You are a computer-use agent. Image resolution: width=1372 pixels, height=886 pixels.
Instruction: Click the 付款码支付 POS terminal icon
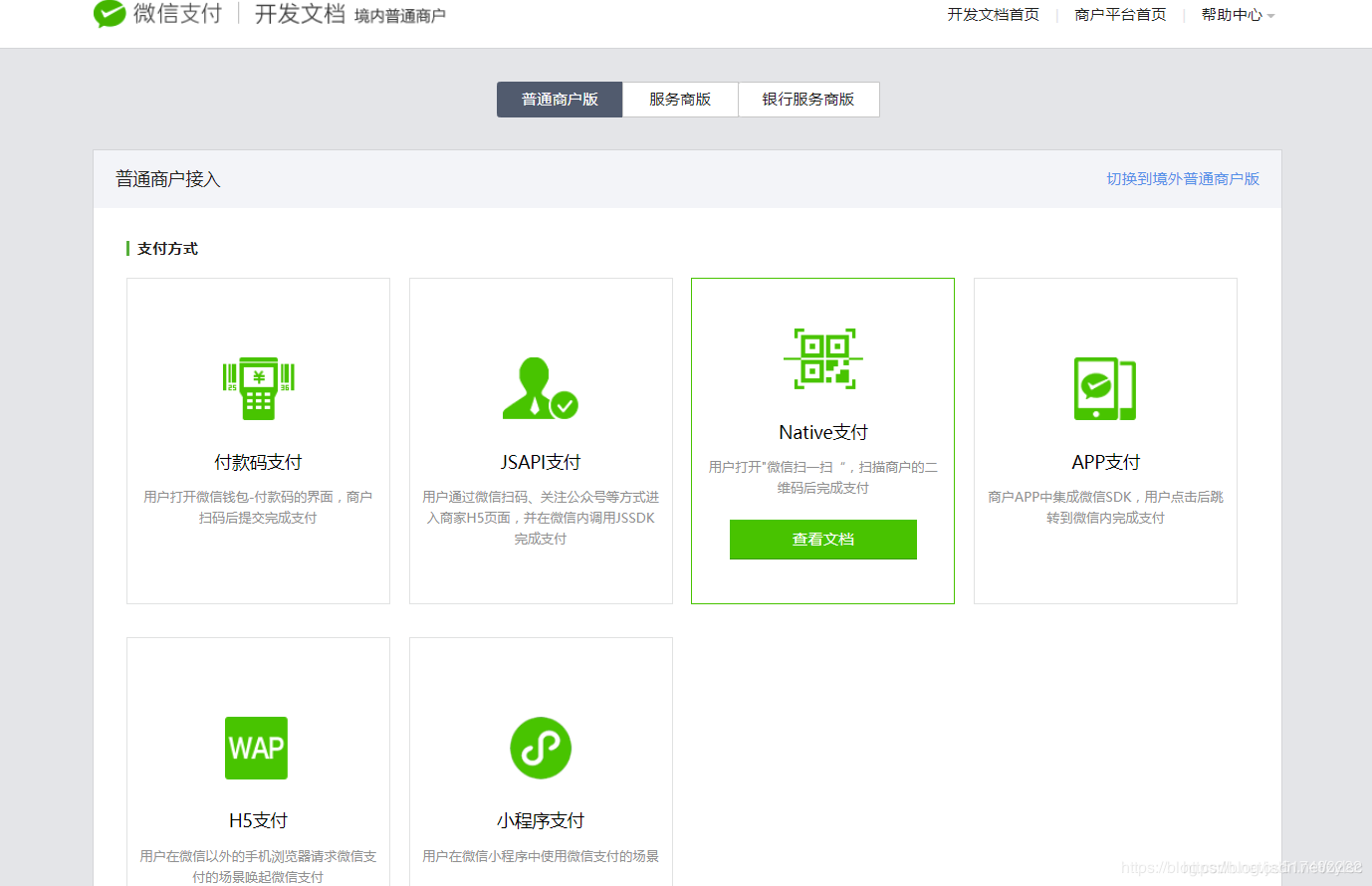tap(258, 388)
